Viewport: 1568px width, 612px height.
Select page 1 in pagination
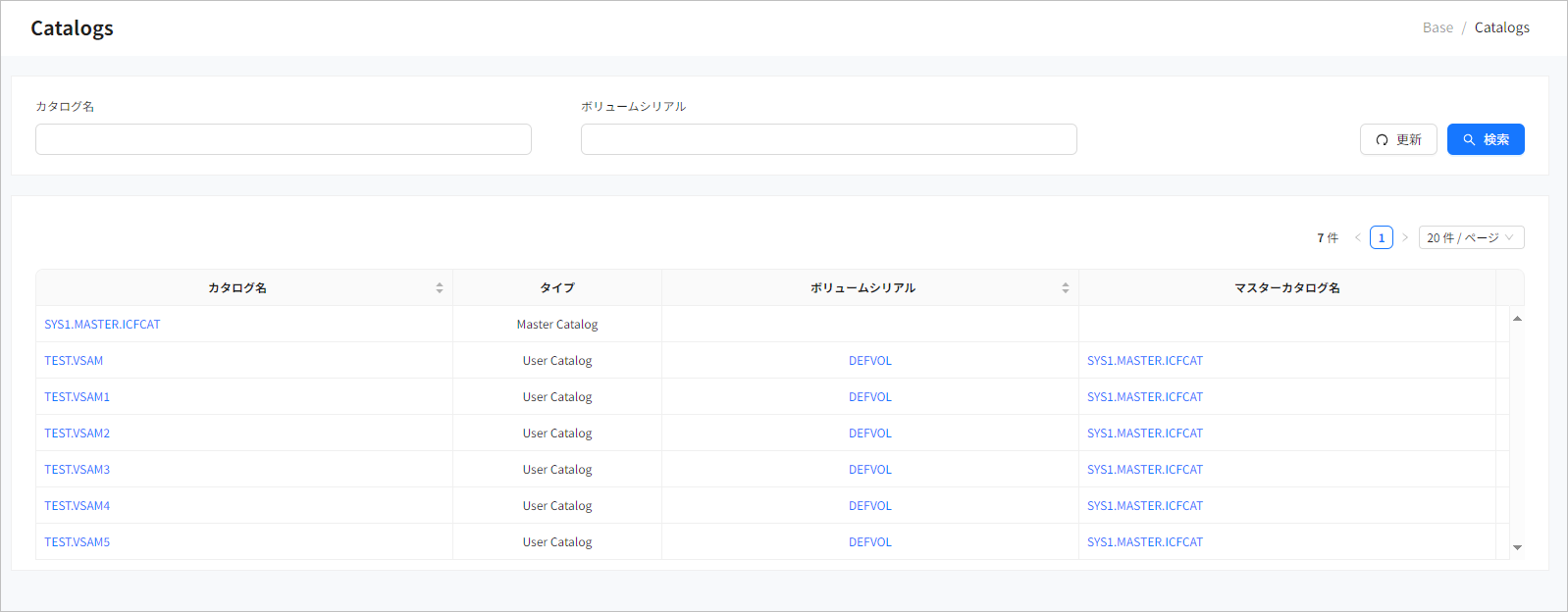click(x=1381, y=238)
